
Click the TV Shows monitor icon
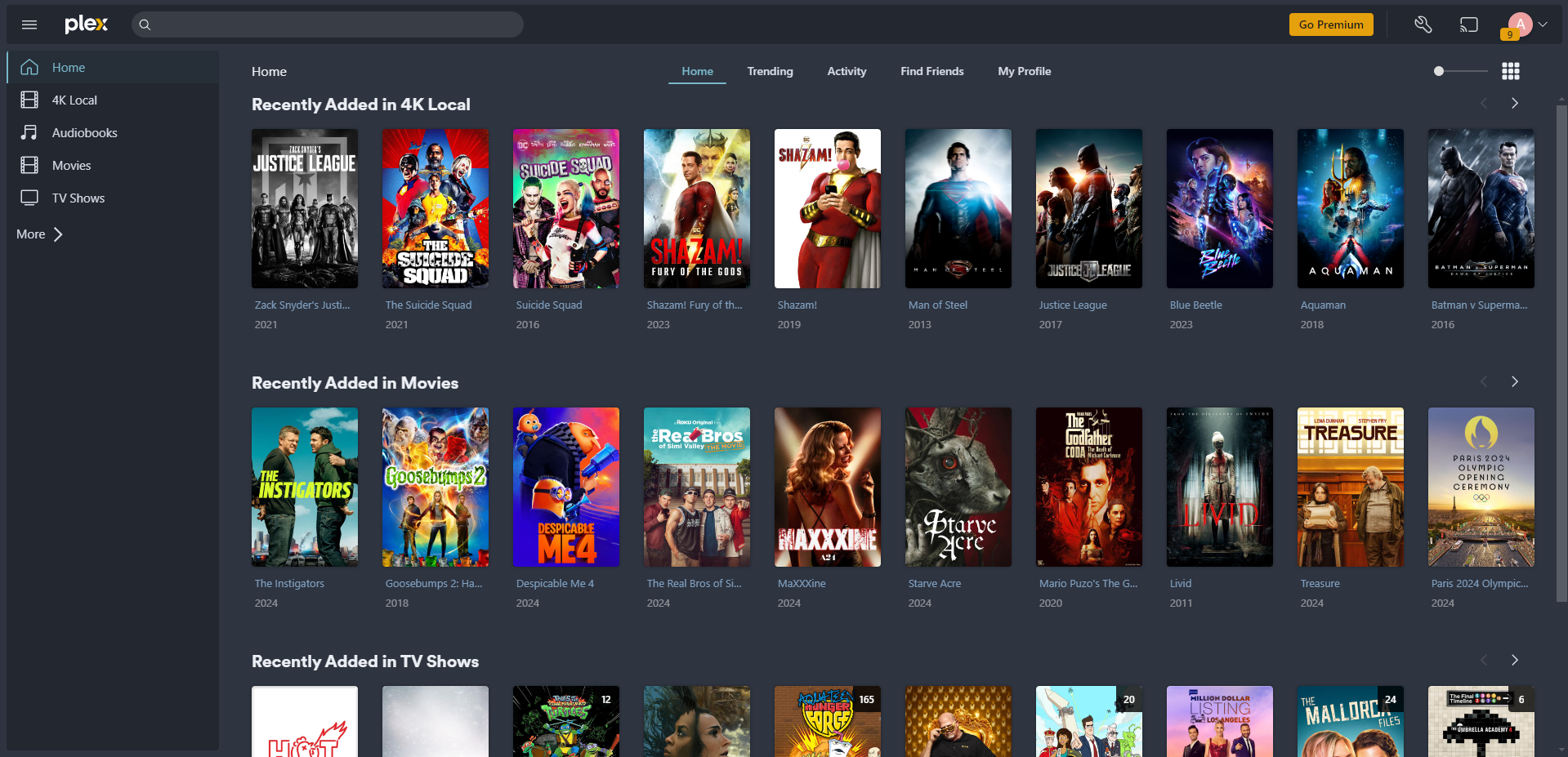coord(29,198)
